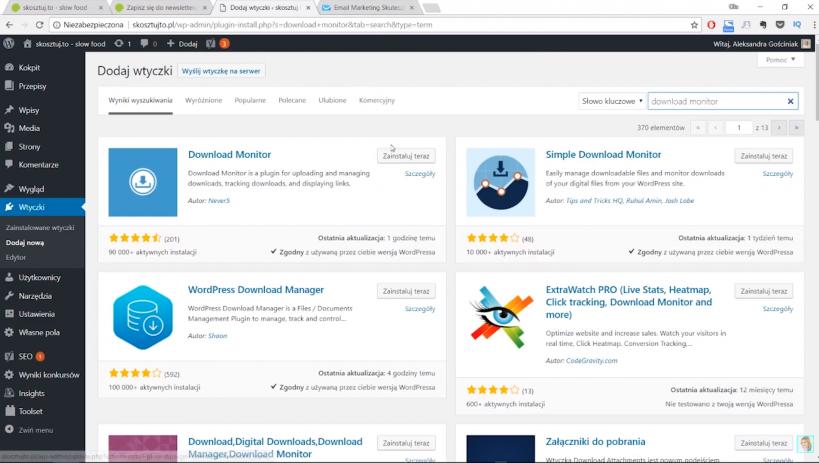Open author Shaon link
The height and width of the screenshot is (463, 819).
click(217, 336)
